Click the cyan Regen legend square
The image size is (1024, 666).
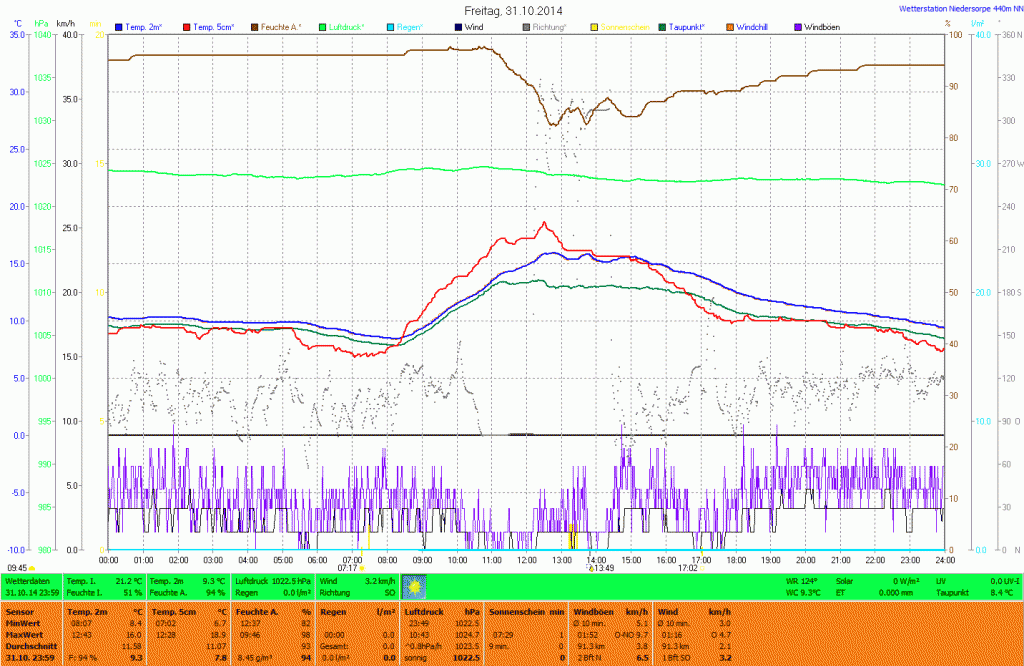pos(391,27)
